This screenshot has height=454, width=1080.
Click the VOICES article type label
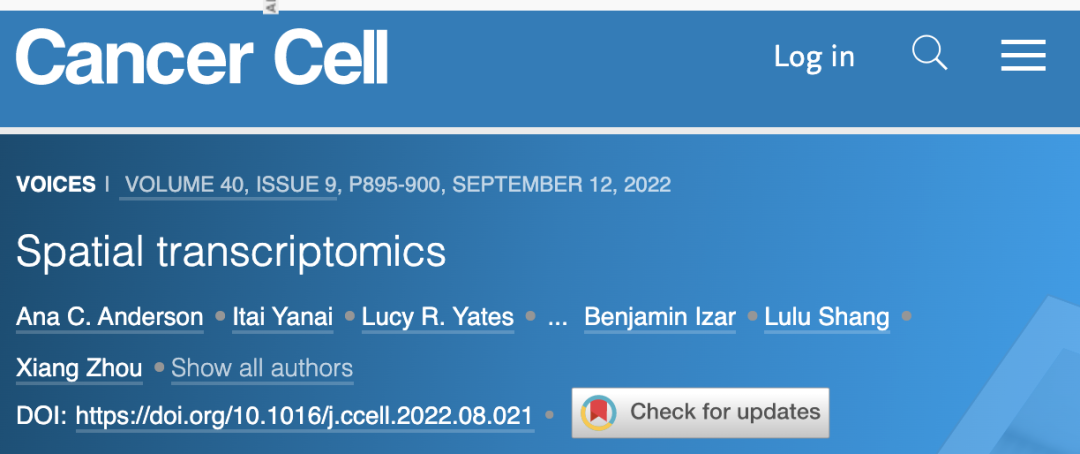coord(56,185)
